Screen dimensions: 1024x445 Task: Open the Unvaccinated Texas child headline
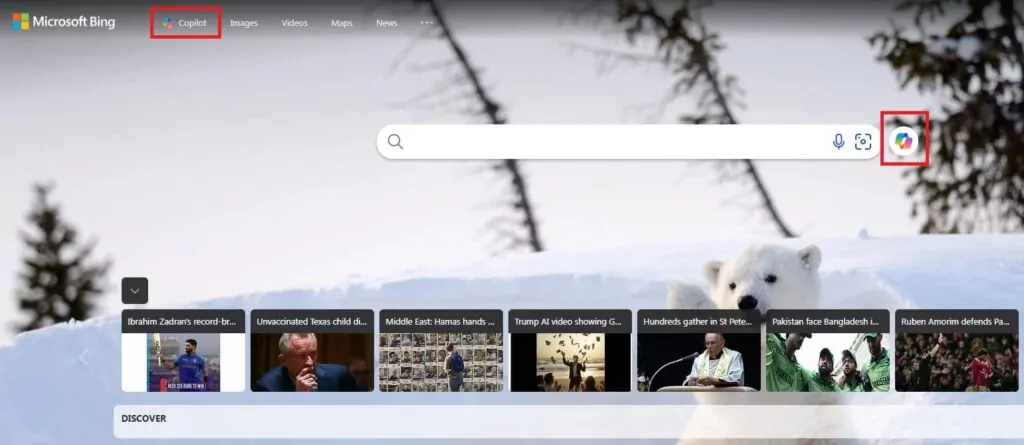[312, 321]
